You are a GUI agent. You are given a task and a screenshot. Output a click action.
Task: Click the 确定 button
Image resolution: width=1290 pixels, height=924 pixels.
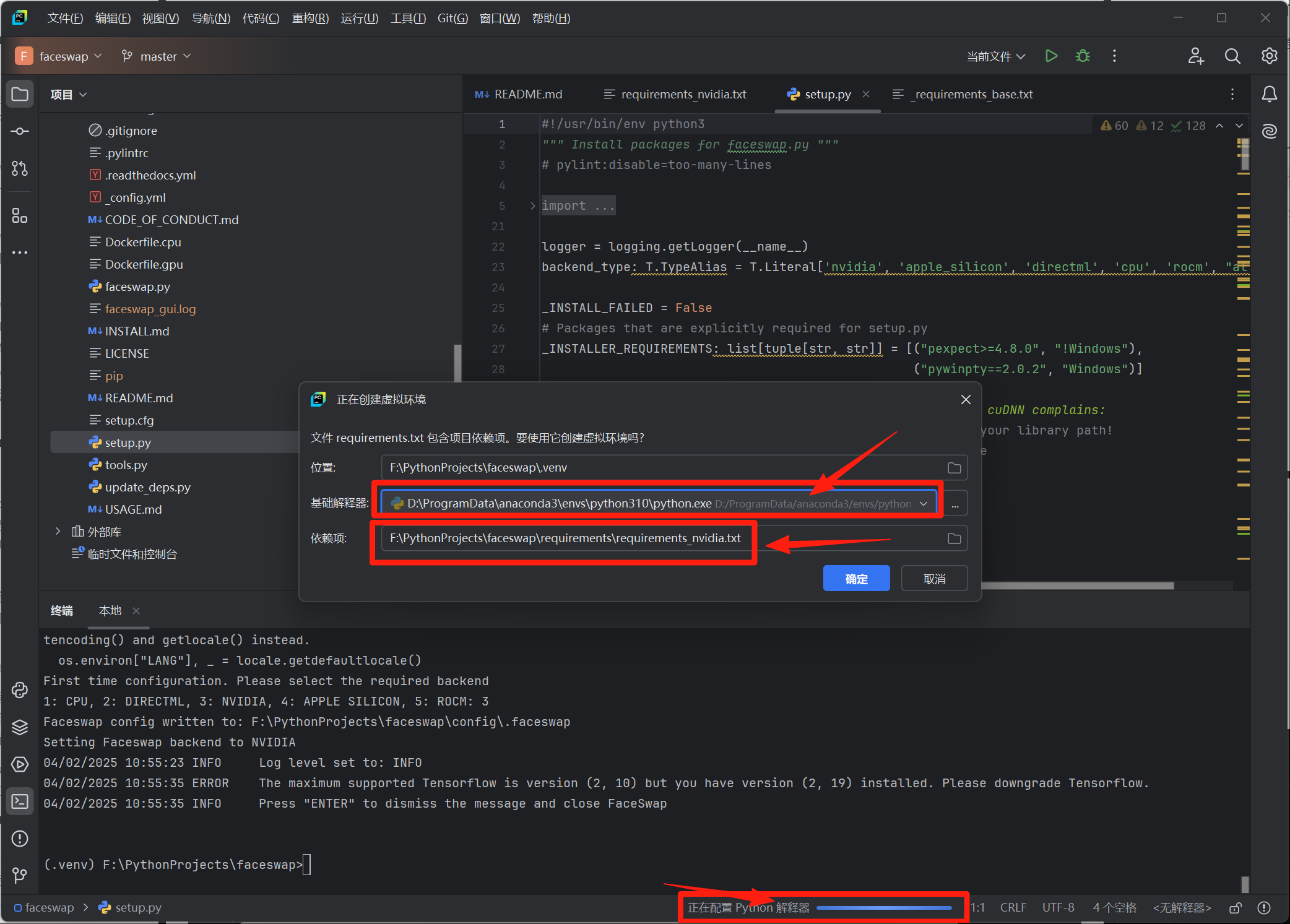[856, 579]
